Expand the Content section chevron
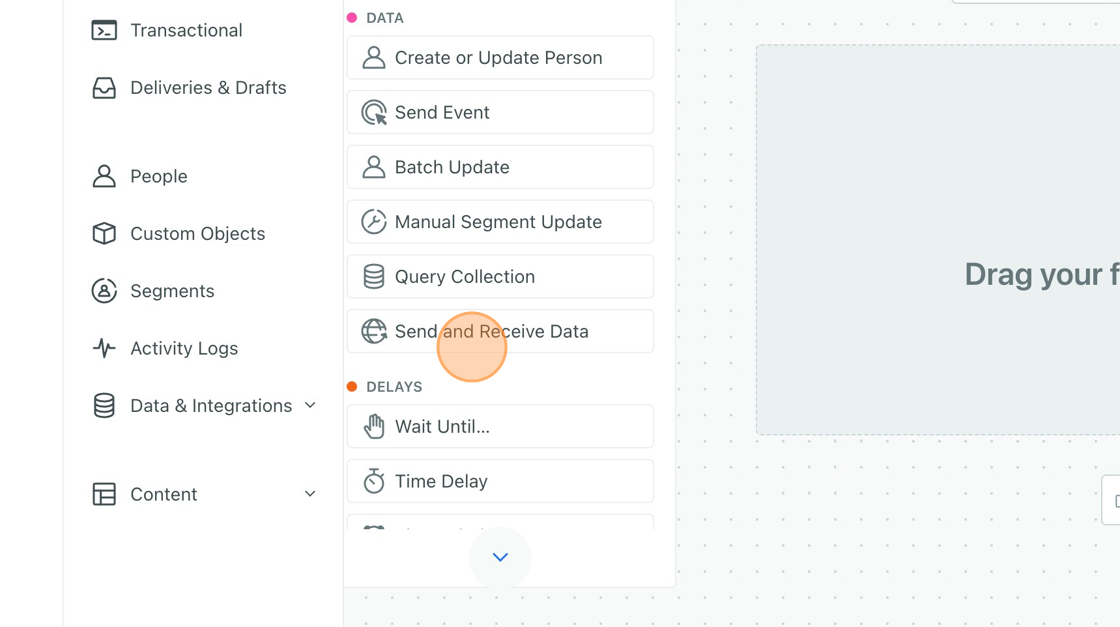Screen dimensions: 1120x627 [x=310, y=493]
